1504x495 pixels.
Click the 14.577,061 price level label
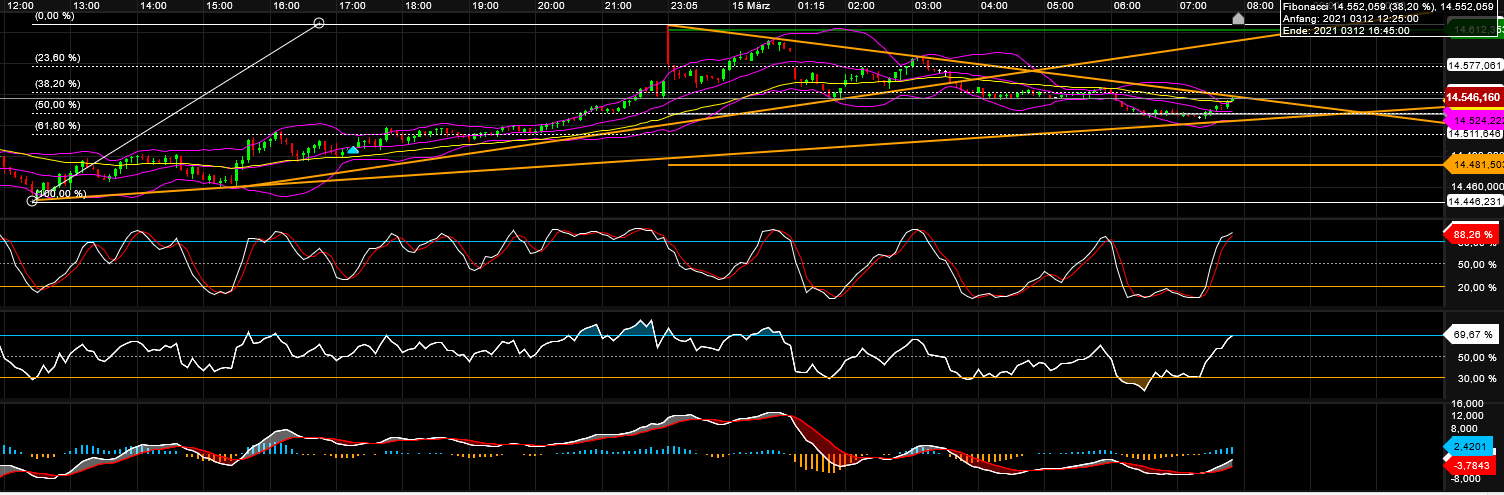(1473, 66)
